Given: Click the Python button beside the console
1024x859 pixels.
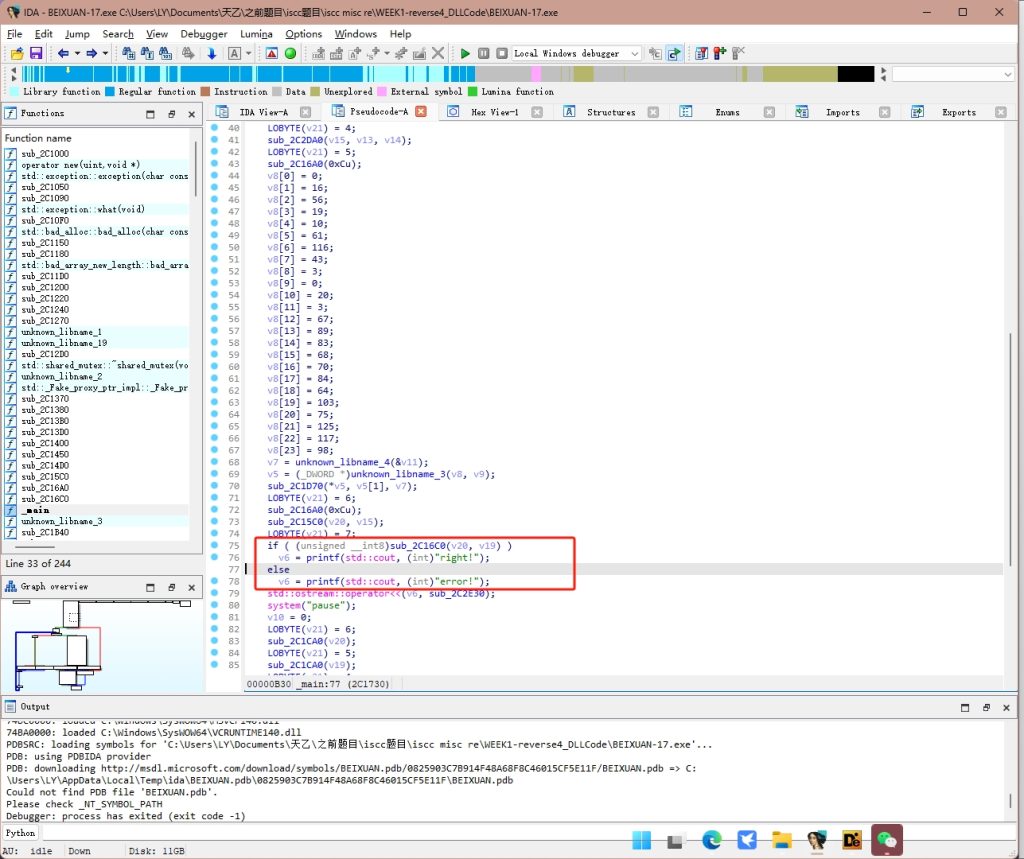Looking at the screenshot, I should tap(20, 834).
